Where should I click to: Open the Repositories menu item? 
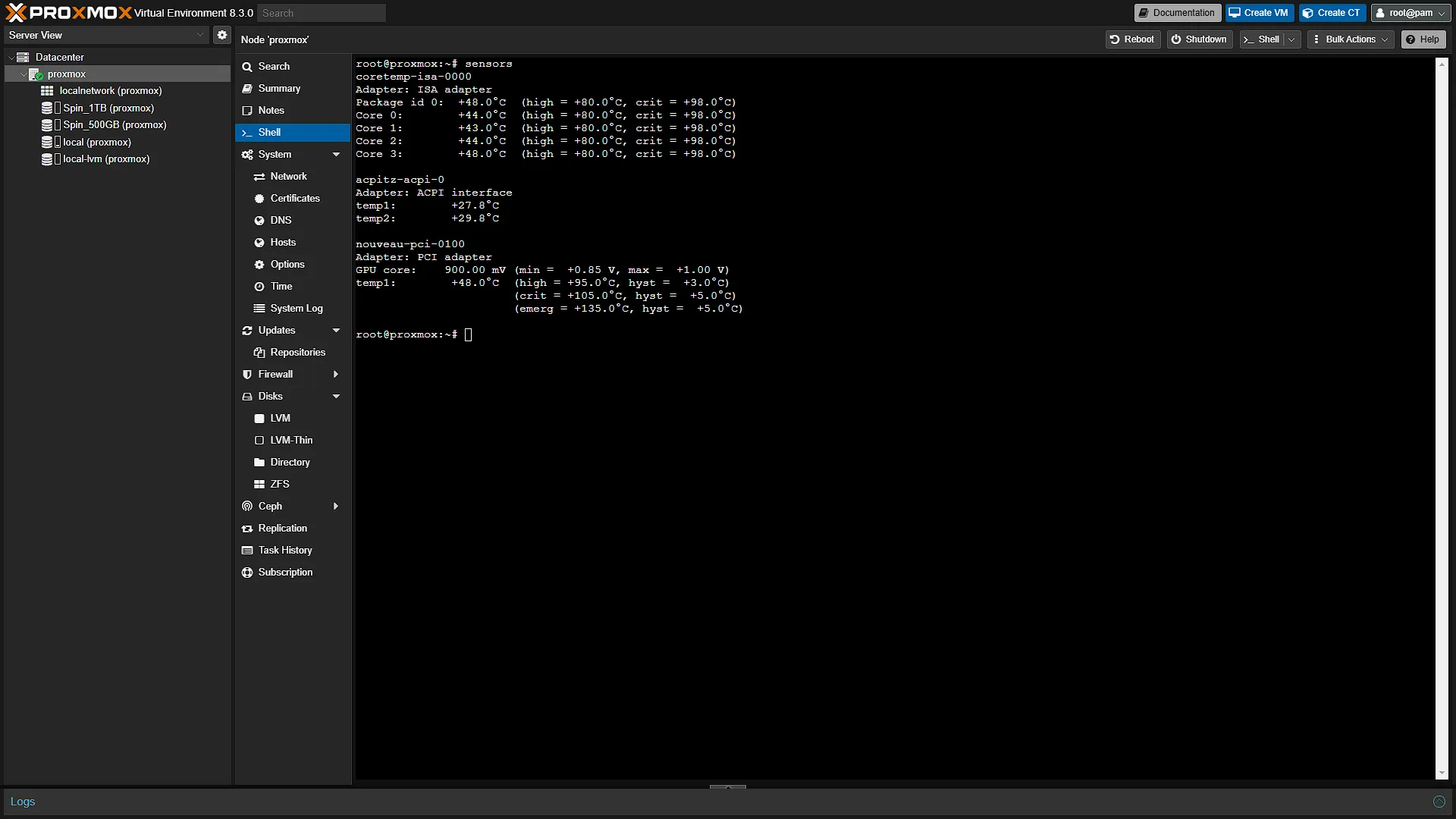pyautogui.click(x=293, y=353)
